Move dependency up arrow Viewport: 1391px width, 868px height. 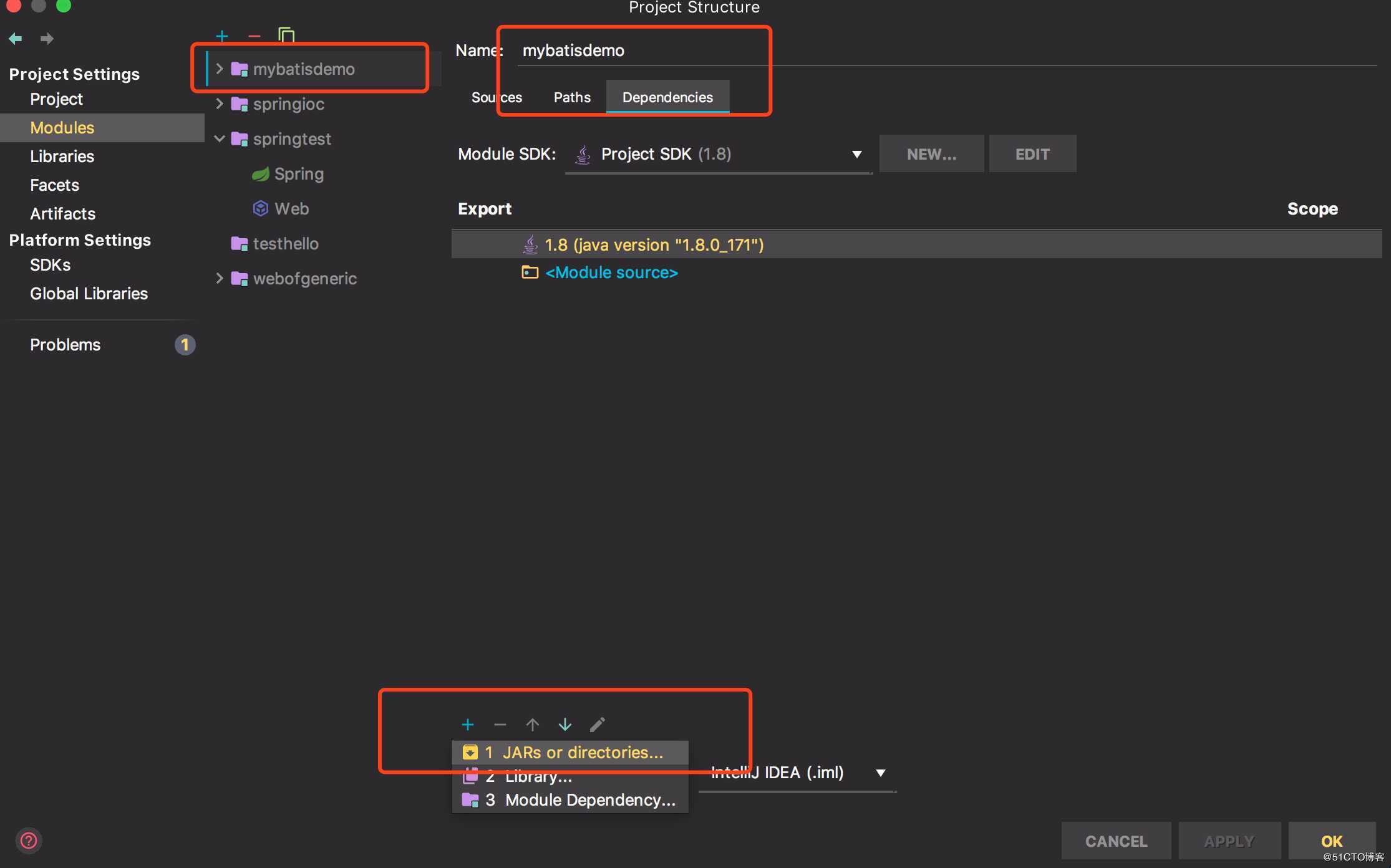point(532,725)
